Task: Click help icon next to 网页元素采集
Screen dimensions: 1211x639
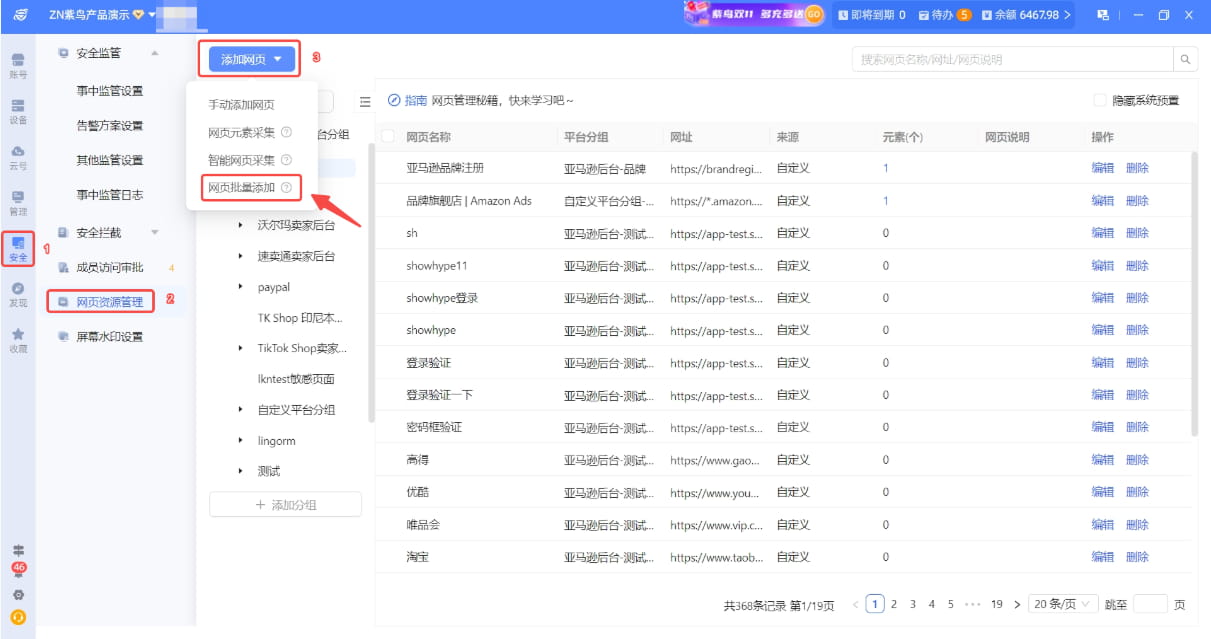Action: coord(286,132)
